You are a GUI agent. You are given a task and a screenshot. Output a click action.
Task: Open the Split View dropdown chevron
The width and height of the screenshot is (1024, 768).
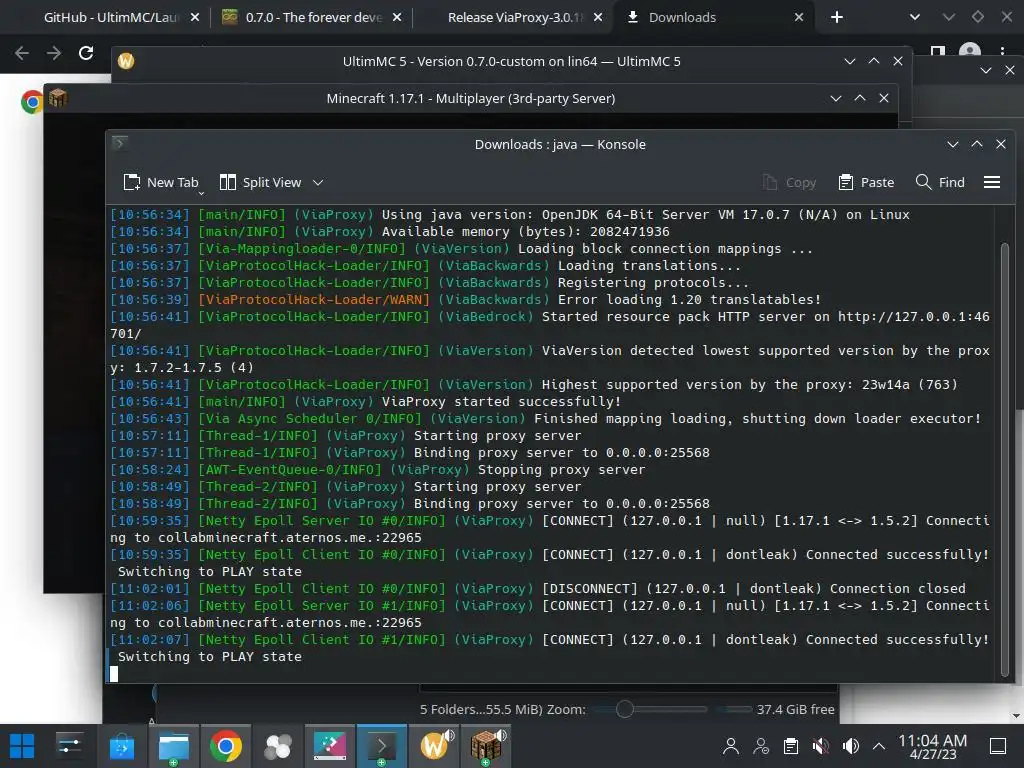pyautogui.click(x=318, y=182)
